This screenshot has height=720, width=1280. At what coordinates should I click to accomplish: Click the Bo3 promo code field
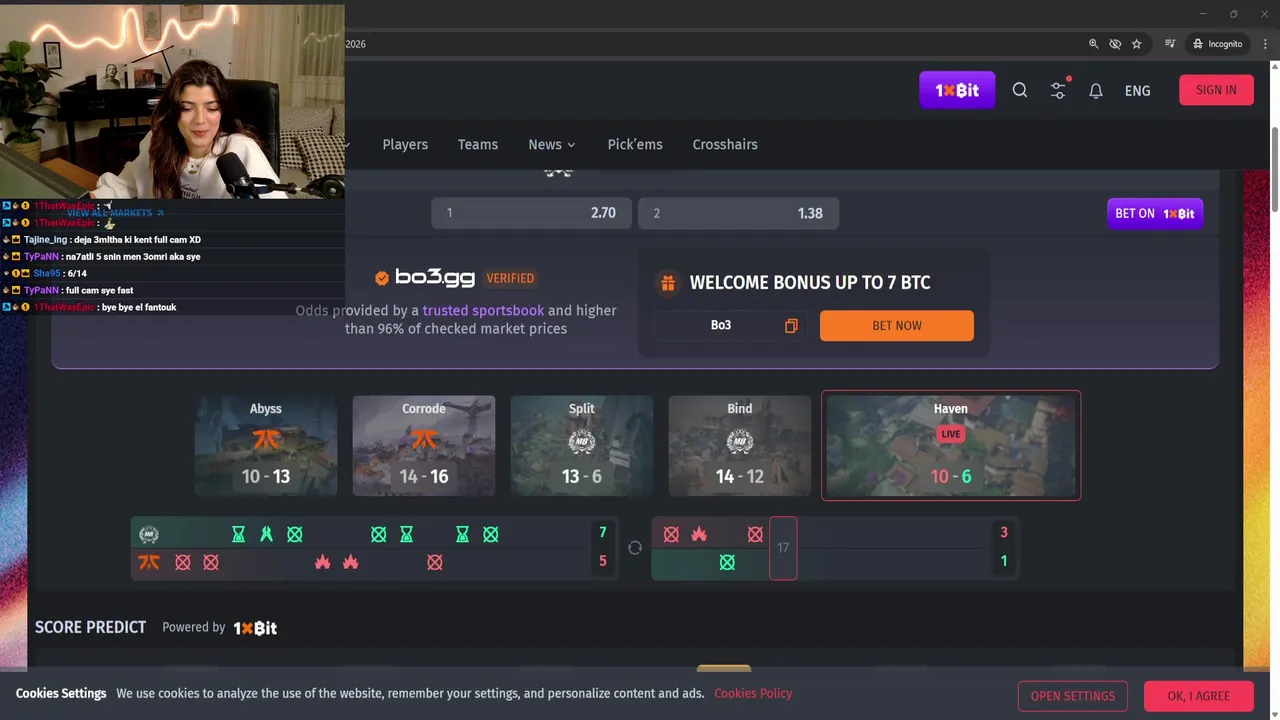pos(729,325)
